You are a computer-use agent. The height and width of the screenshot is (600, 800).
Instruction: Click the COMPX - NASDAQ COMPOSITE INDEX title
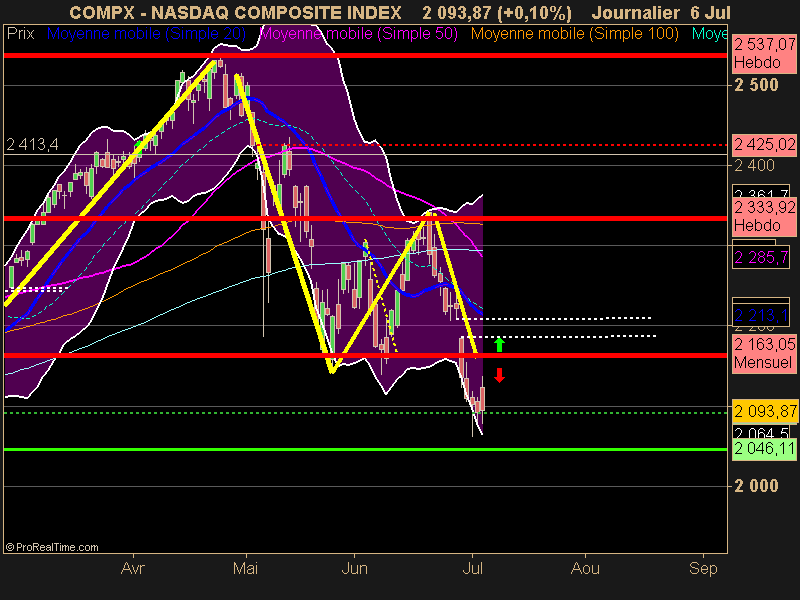(x=235, y=13)
